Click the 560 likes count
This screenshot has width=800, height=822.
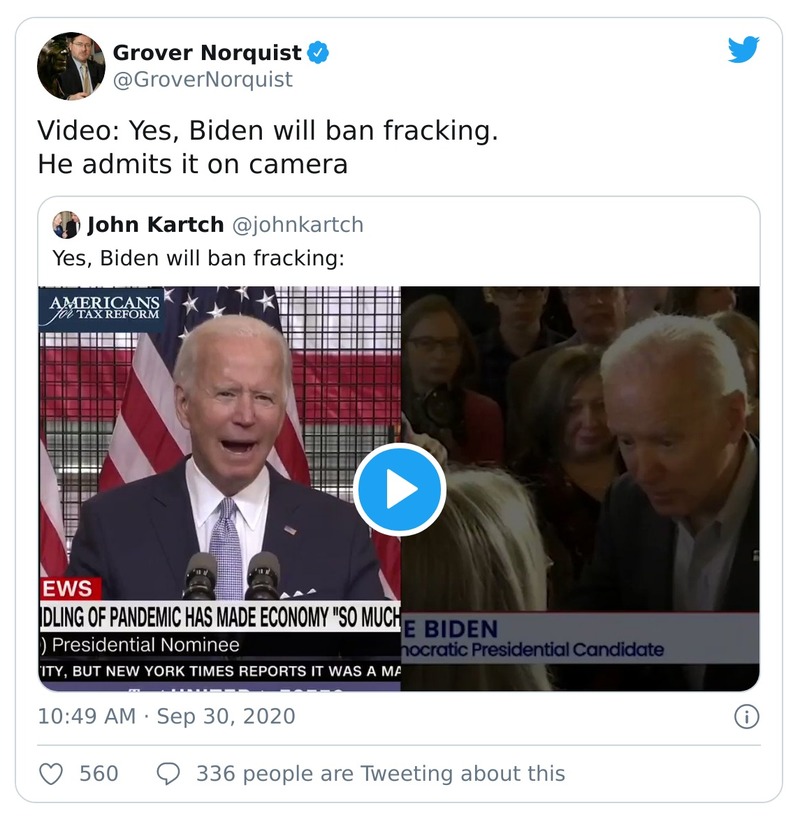click(98, 774)
